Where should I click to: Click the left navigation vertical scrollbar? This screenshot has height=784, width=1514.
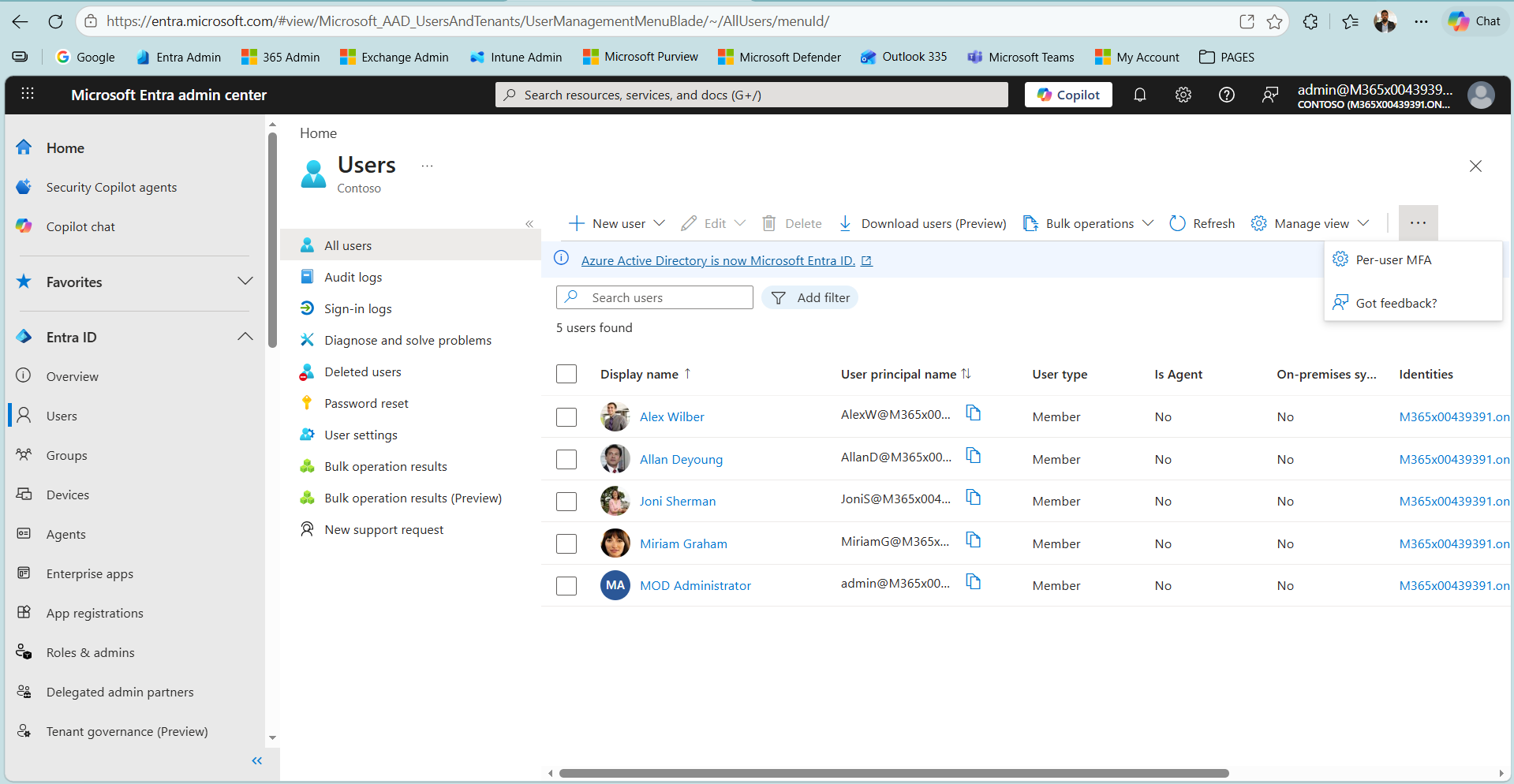(x=272, y=240)
